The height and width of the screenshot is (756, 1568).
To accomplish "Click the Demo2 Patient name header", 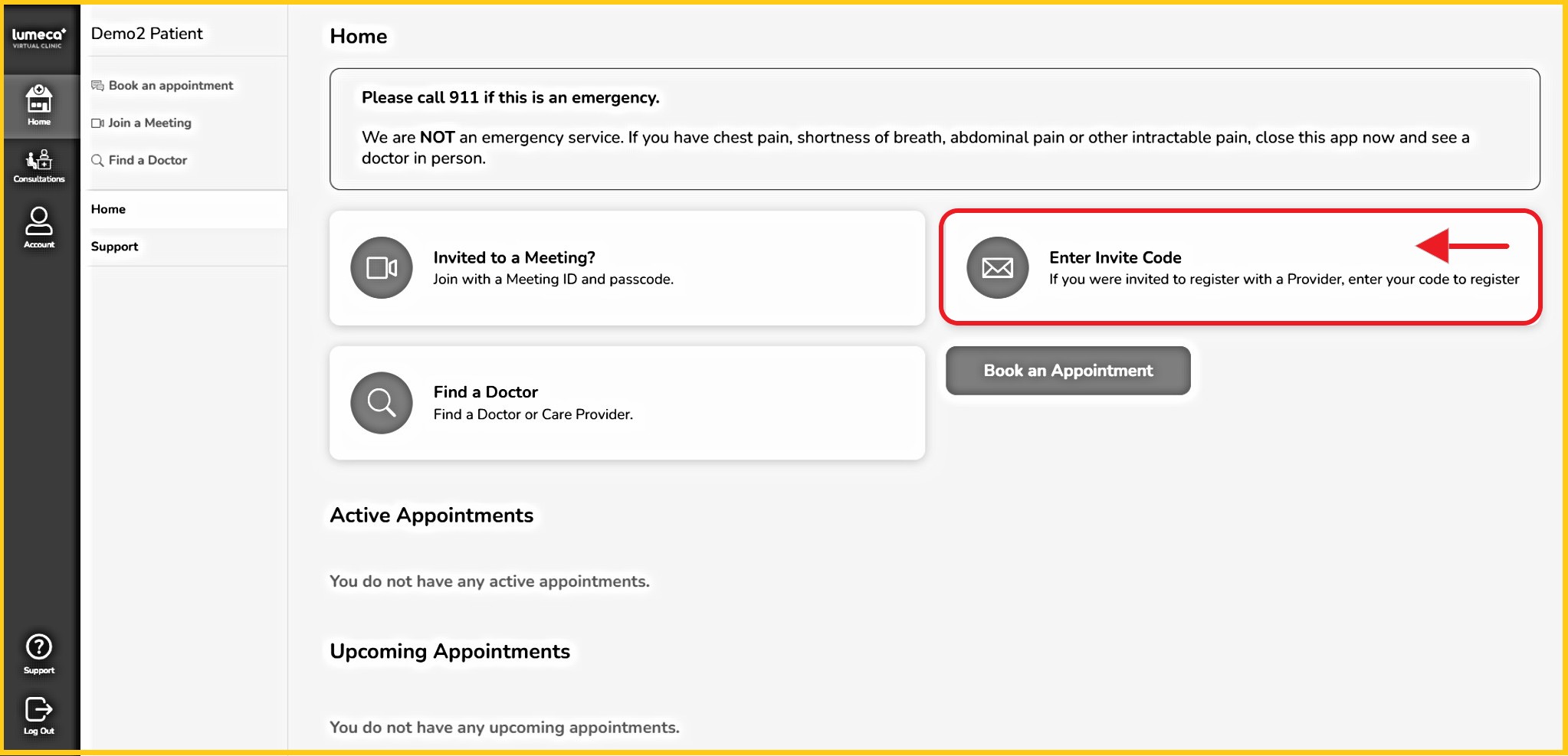I will coord(146,34).
